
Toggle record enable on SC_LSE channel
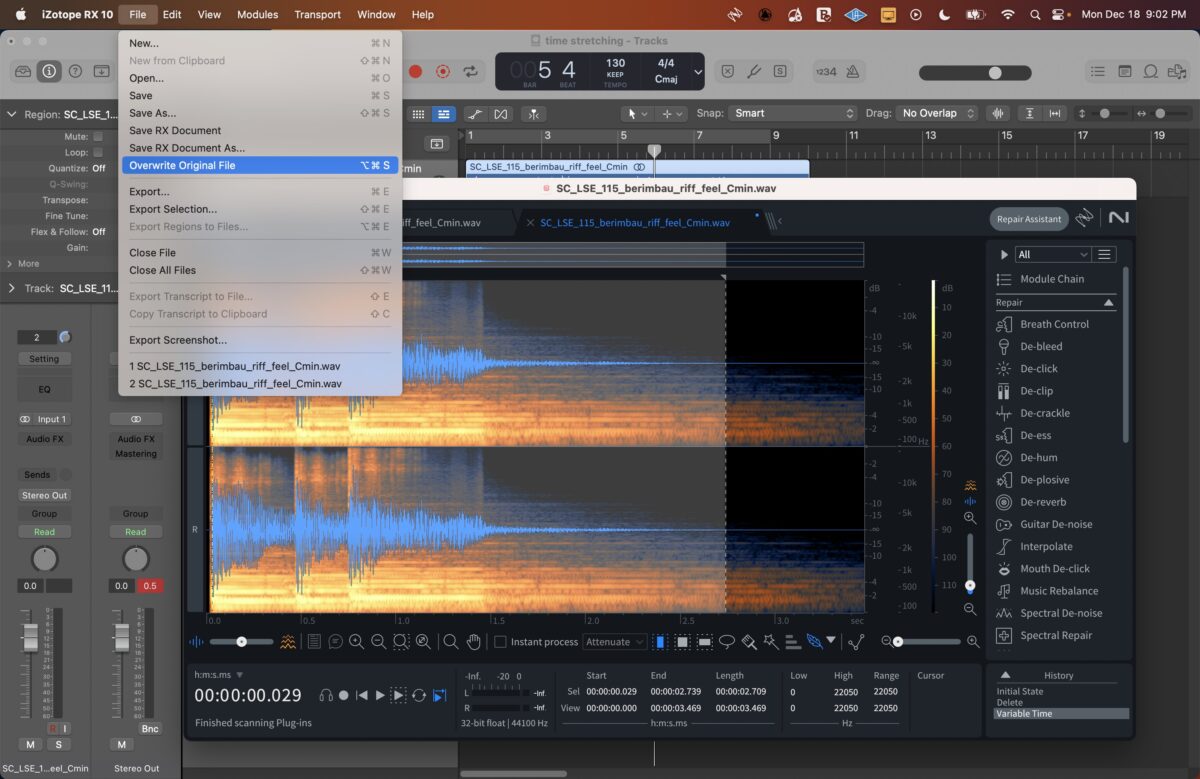[x=53, y=728]
